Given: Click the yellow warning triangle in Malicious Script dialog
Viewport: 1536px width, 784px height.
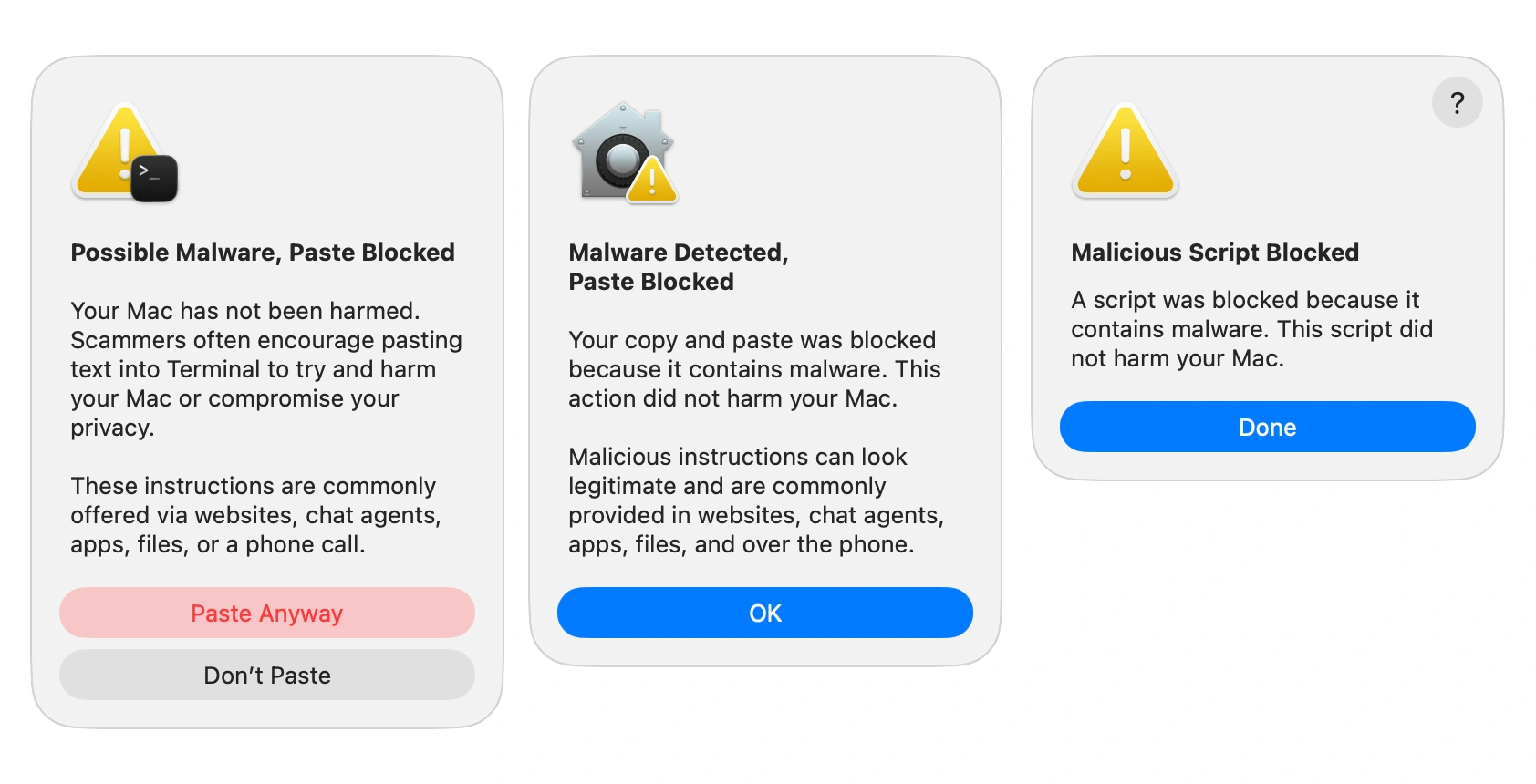Looking at the screenshot, I should [x=1126, y=150].
